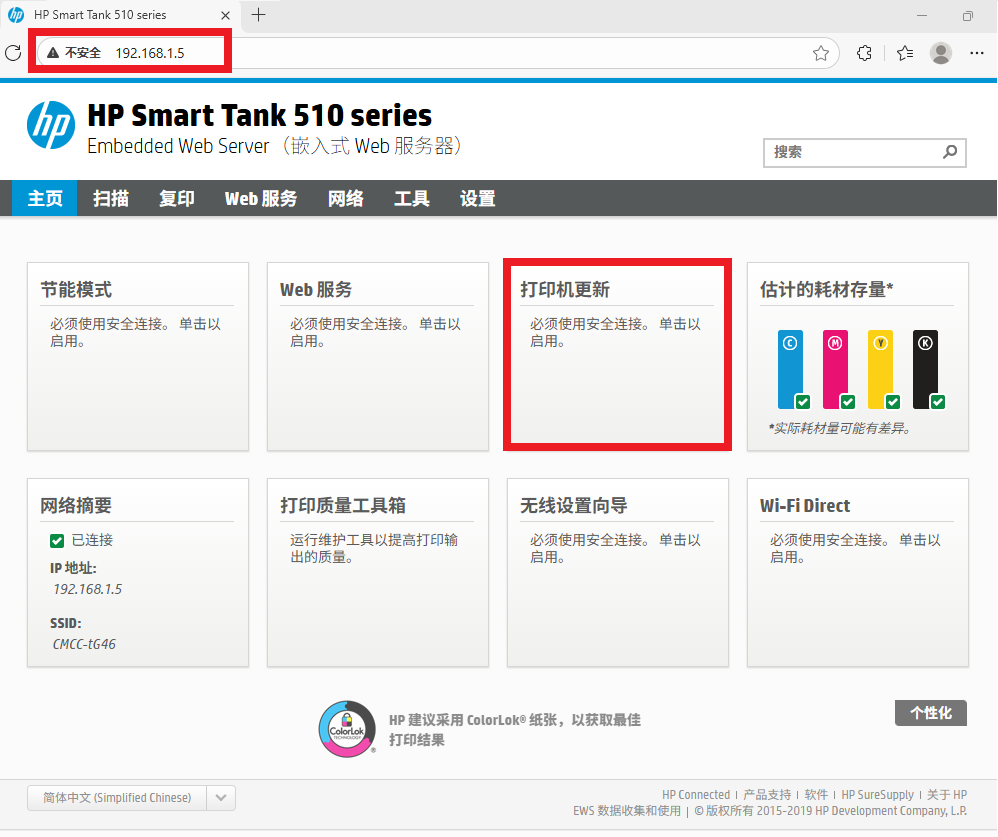The width and height of the screenshot is (998, 837).
Task: Click the search magnifier icon
Action: point(950,152)
